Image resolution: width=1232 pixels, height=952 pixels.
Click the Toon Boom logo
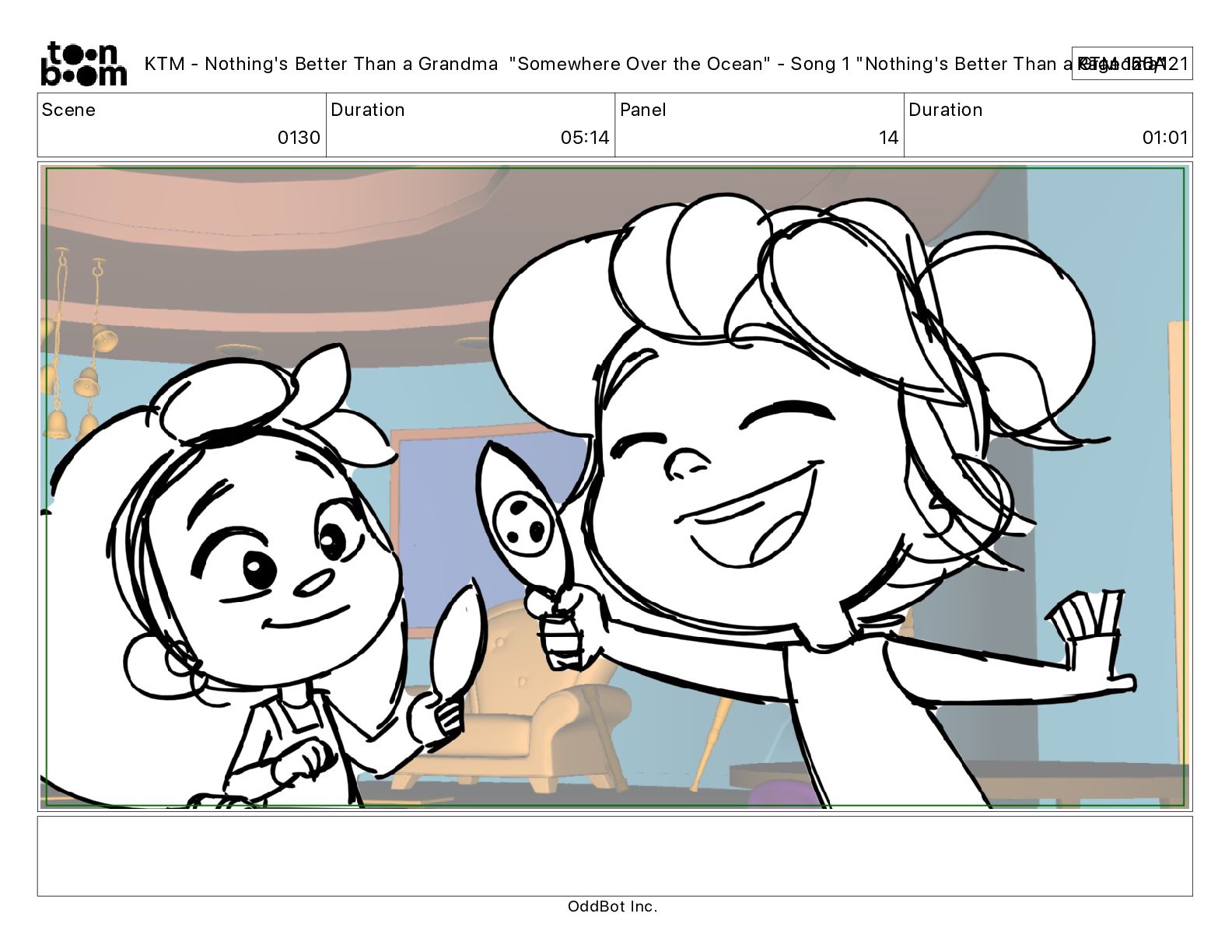tap(83, 63)
